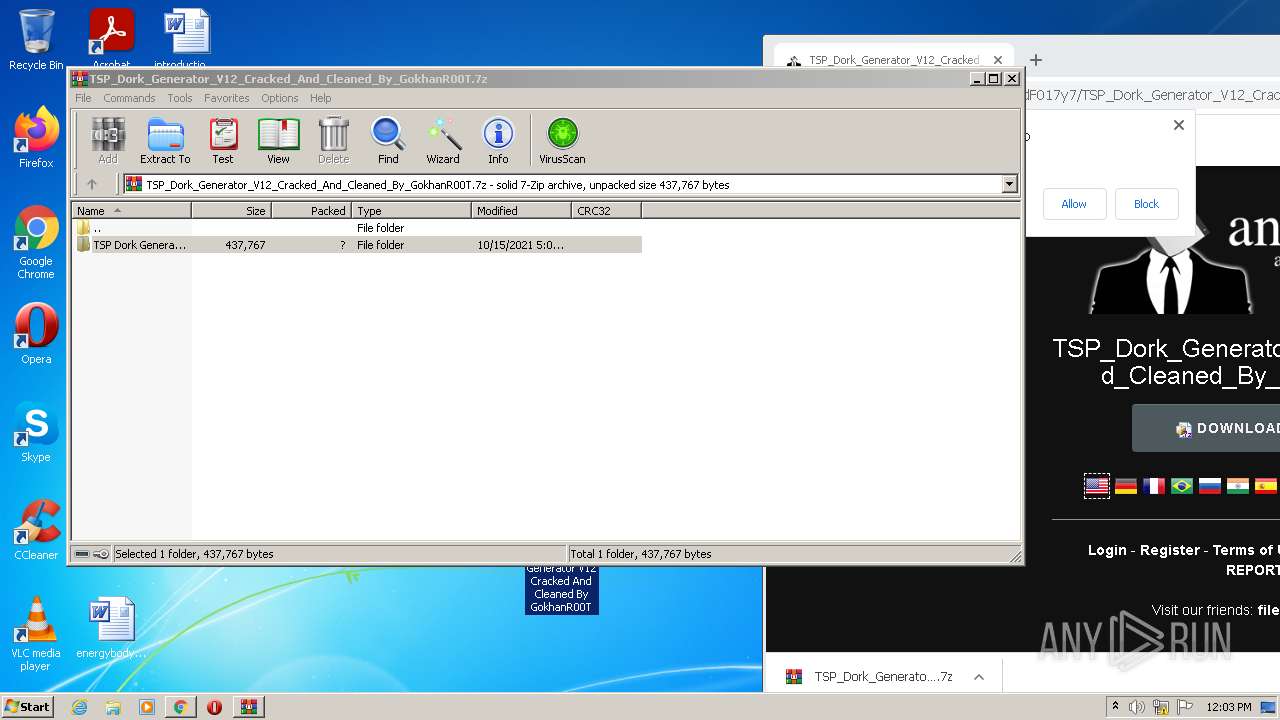This screenshot has height=720, width=1280.
Task: Sort by Type column header
Action: [x=411, y=211]
